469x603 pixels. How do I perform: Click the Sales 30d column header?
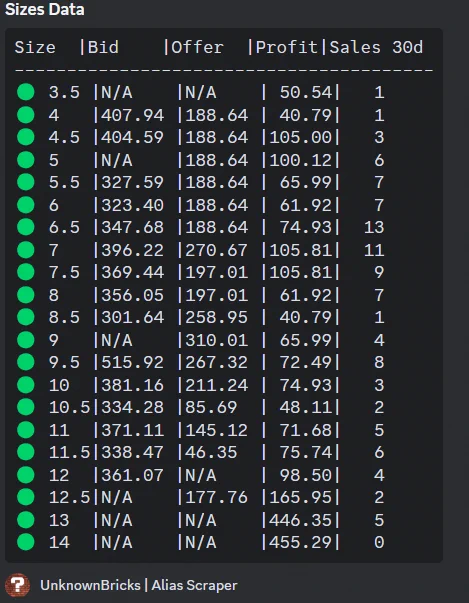(376, 48)
